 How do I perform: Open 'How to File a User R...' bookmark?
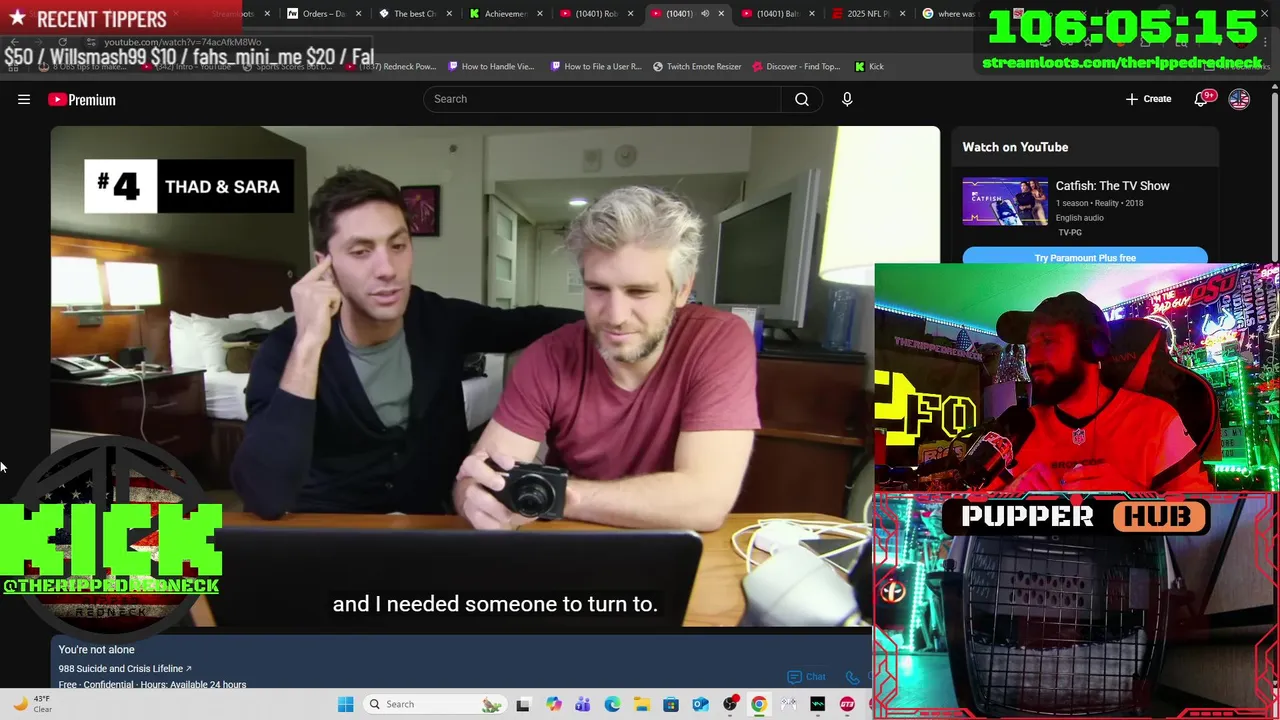tap(595, 66)
